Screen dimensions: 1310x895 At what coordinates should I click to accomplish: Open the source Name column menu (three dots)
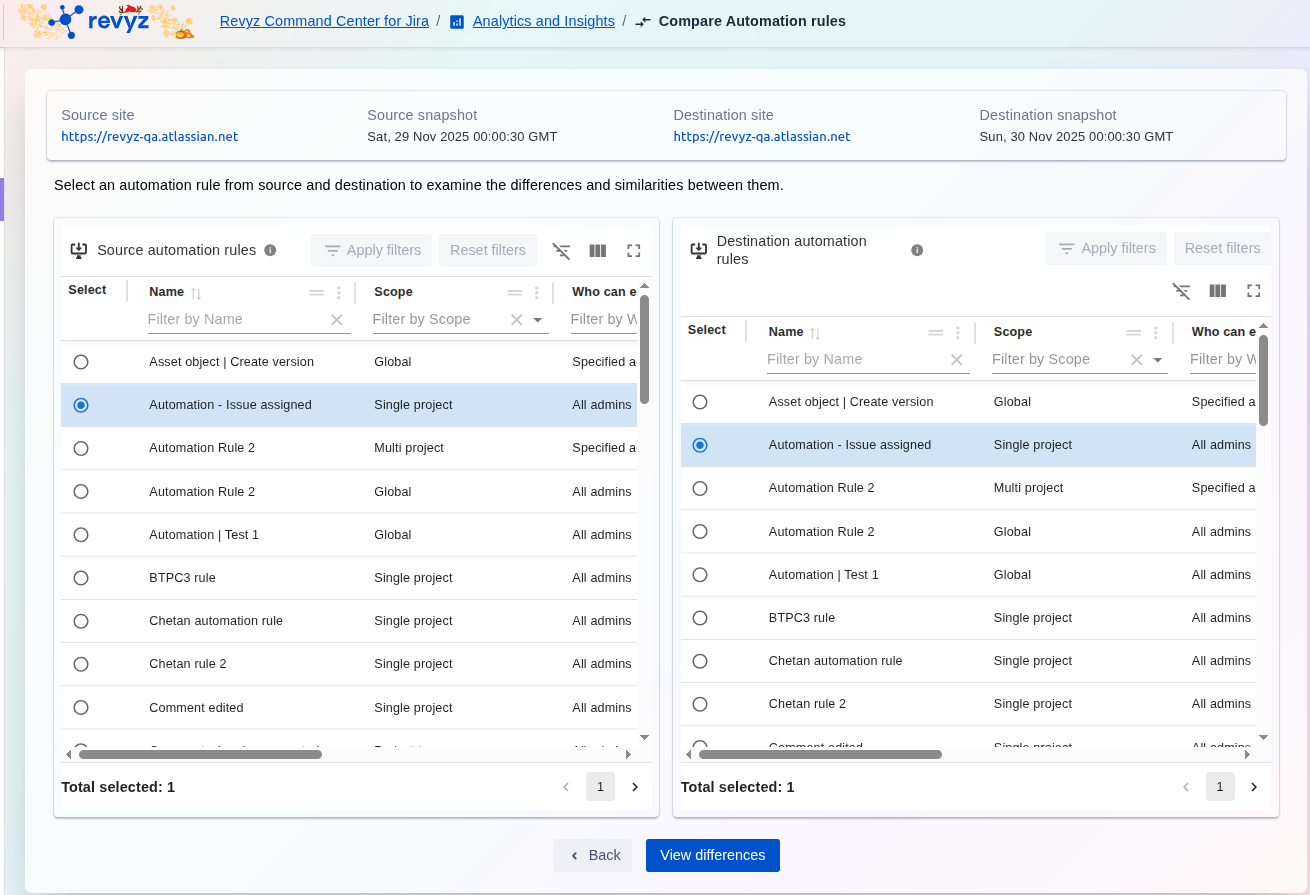tap(338, 293)
